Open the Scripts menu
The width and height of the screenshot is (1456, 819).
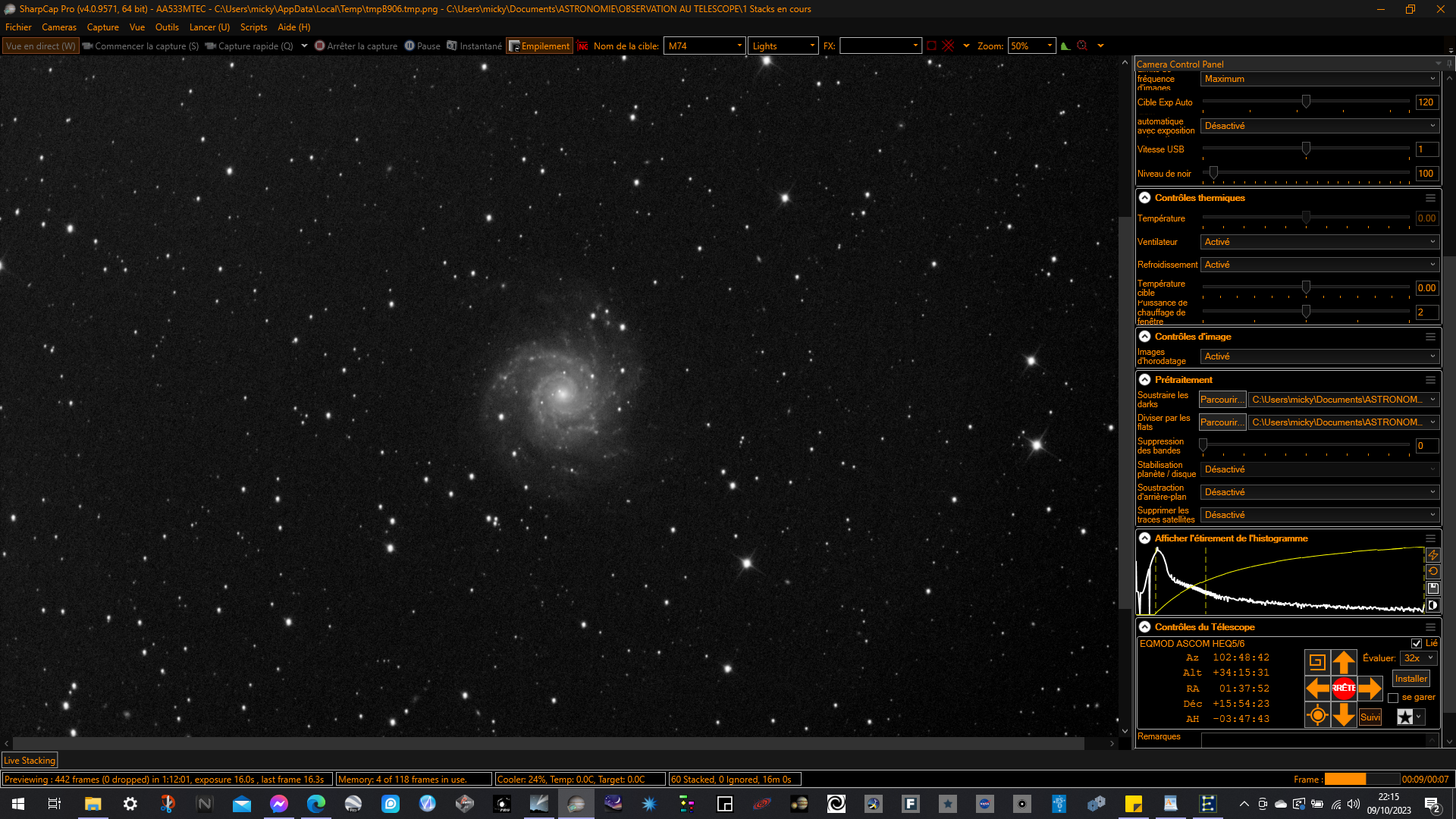click(x=253, y=27)
